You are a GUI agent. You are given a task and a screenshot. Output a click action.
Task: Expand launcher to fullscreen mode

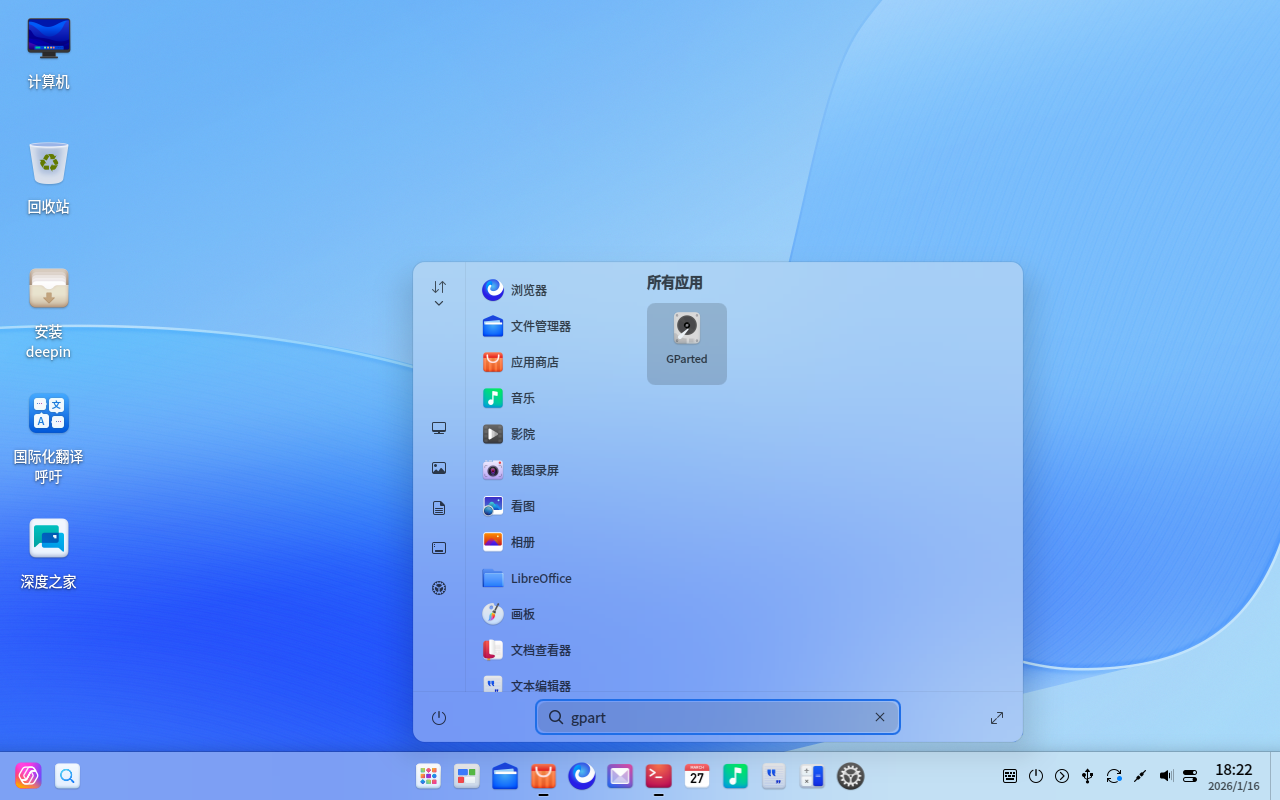(x=996, y=717)
